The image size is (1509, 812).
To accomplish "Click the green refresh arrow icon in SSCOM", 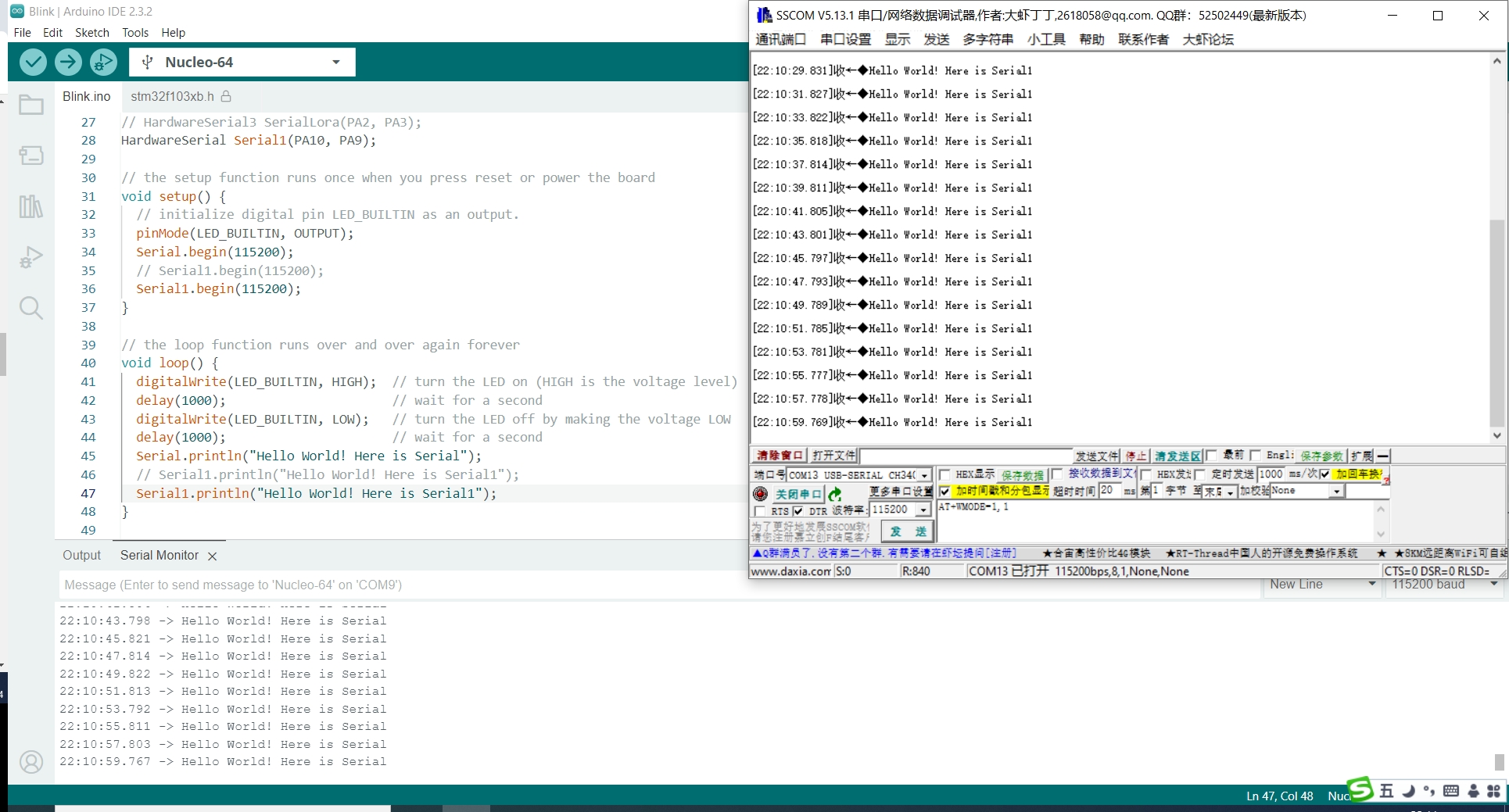I will point(835,494).
